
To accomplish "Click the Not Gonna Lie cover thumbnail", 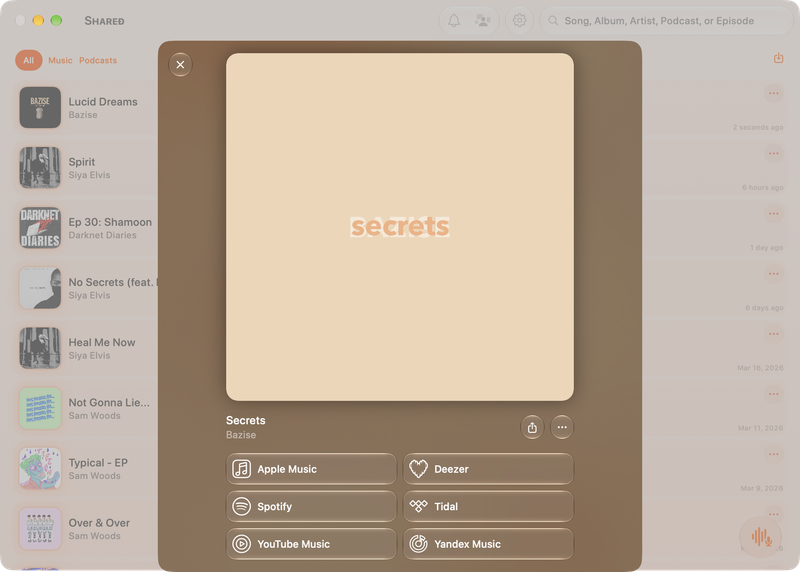I will (x=40, y=408).
